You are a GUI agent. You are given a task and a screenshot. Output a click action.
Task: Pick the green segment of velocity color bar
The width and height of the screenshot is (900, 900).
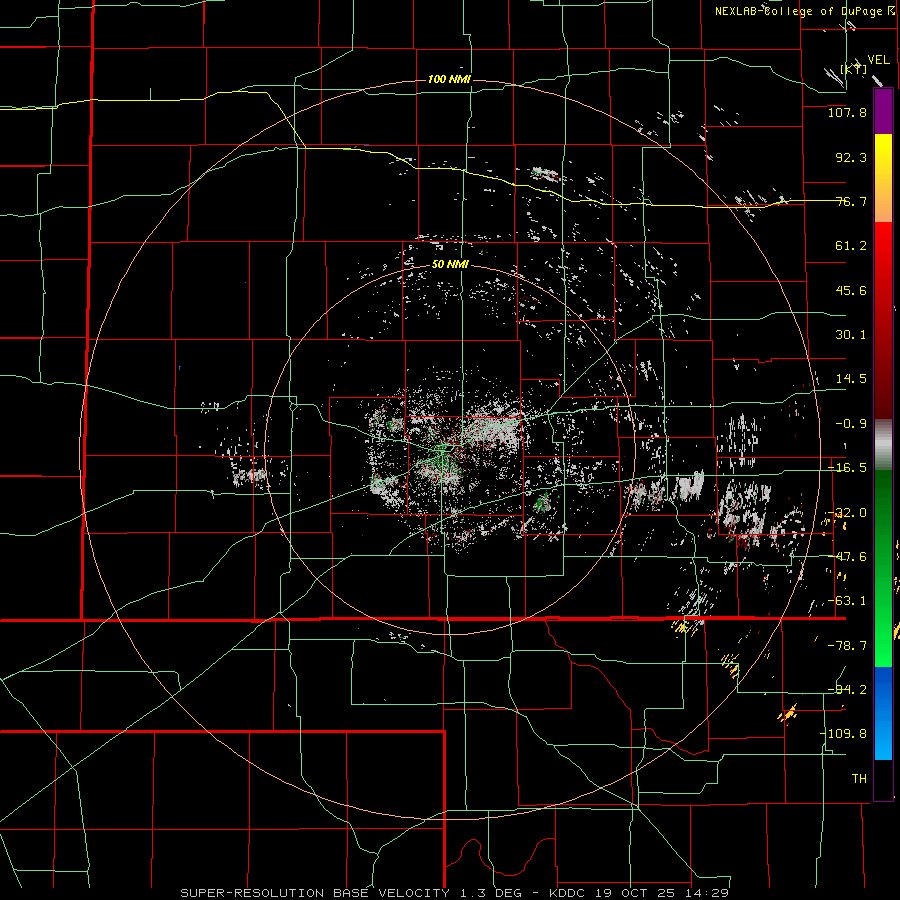point(883,568)
